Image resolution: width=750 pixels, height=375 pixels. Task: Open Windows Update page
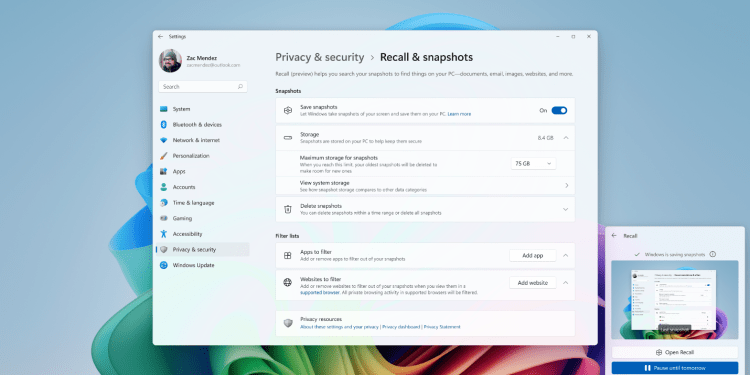tap(202, 265)
